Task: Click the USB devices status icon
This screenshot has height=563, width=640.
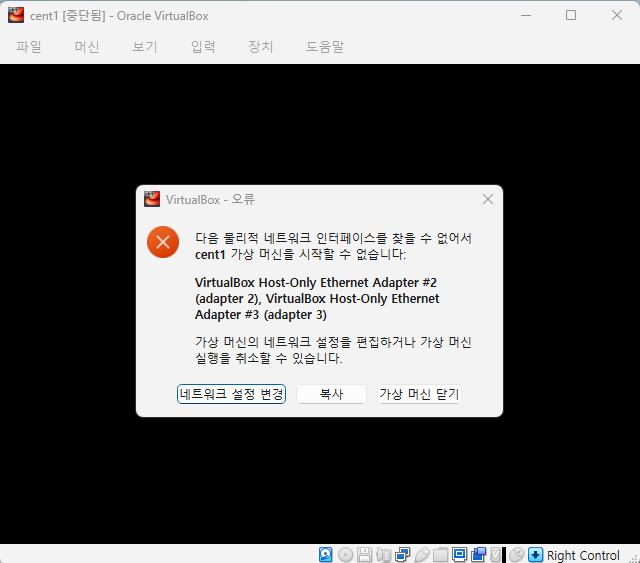Action: [422, 555]
